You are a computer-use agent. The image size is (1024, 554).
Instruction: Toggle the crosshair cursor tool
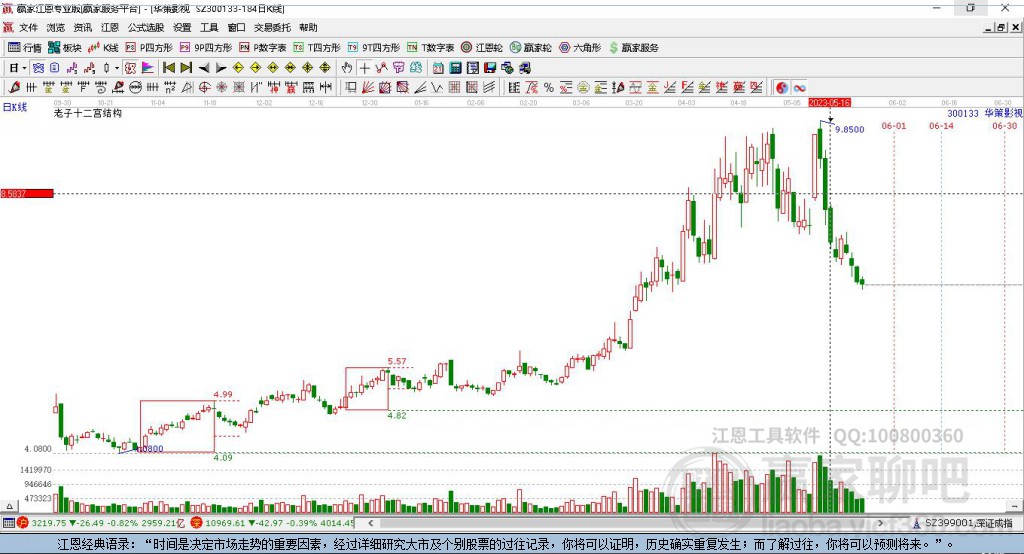(x=364, y=68)
